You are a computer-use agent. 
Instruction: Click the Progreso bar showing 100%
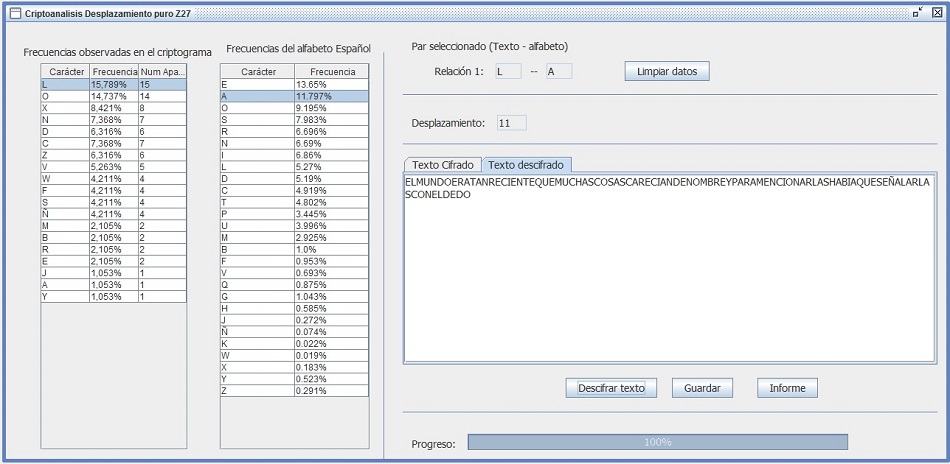[x=657, y=442]
